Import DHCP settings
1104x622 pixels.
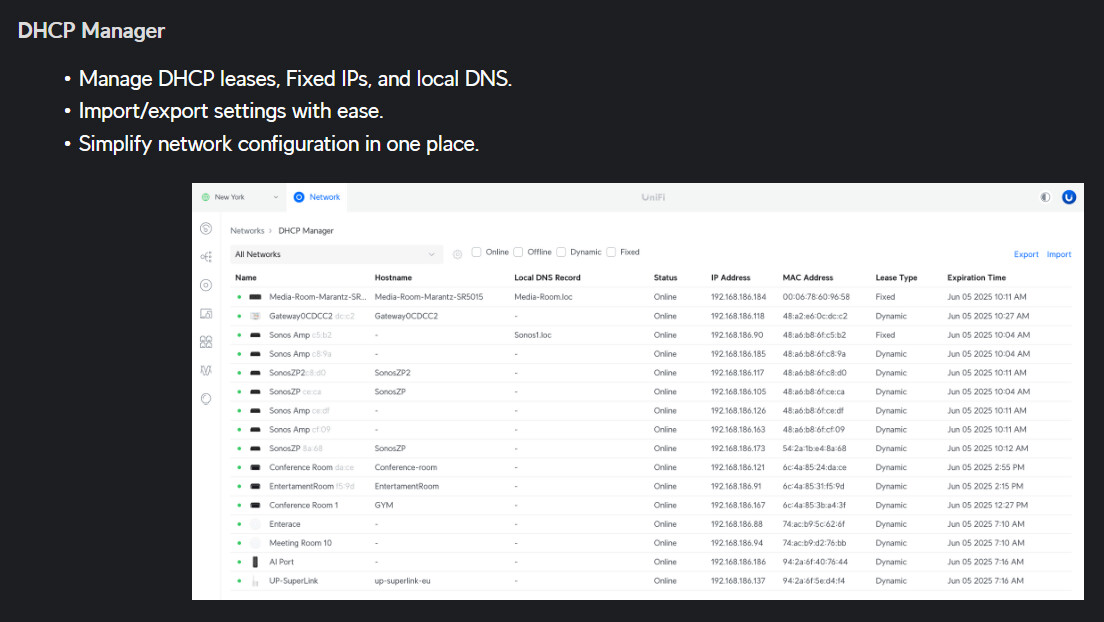1059,254
